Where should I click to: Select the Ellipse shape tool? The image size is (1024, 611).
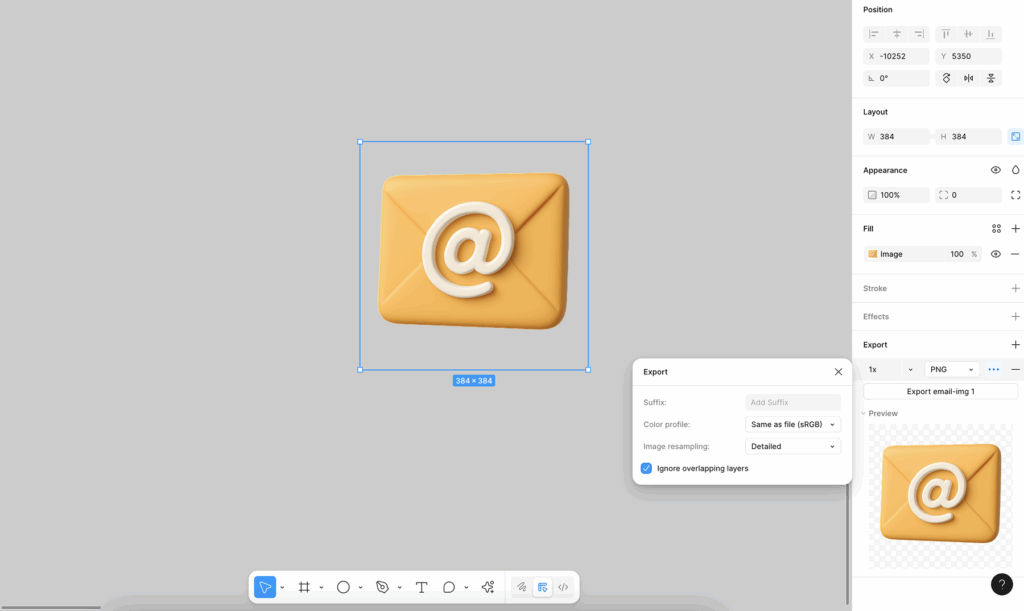click(x=343, y=587)
